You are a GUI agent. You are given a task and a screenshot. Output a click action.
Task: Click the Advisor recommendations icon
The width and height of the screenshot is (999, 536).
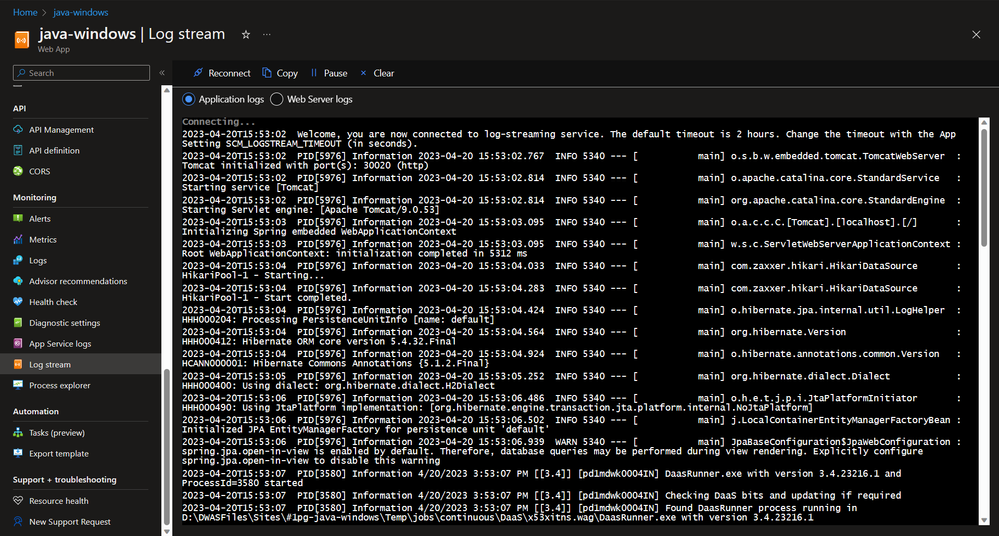(x=18, y=281)
